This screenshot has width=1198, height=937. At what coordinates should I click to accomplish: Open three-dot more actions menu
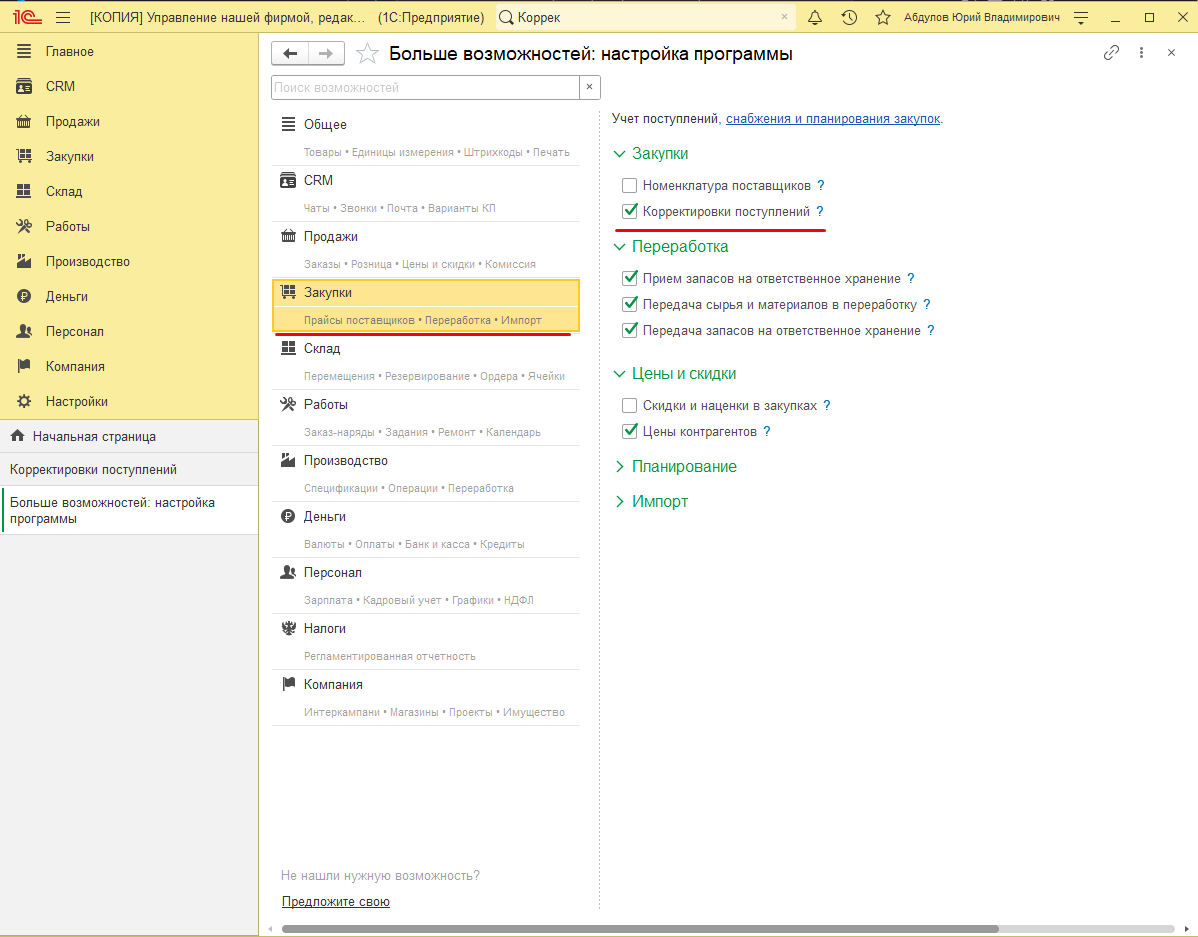pyautogui.click(x=1141, y=53)
